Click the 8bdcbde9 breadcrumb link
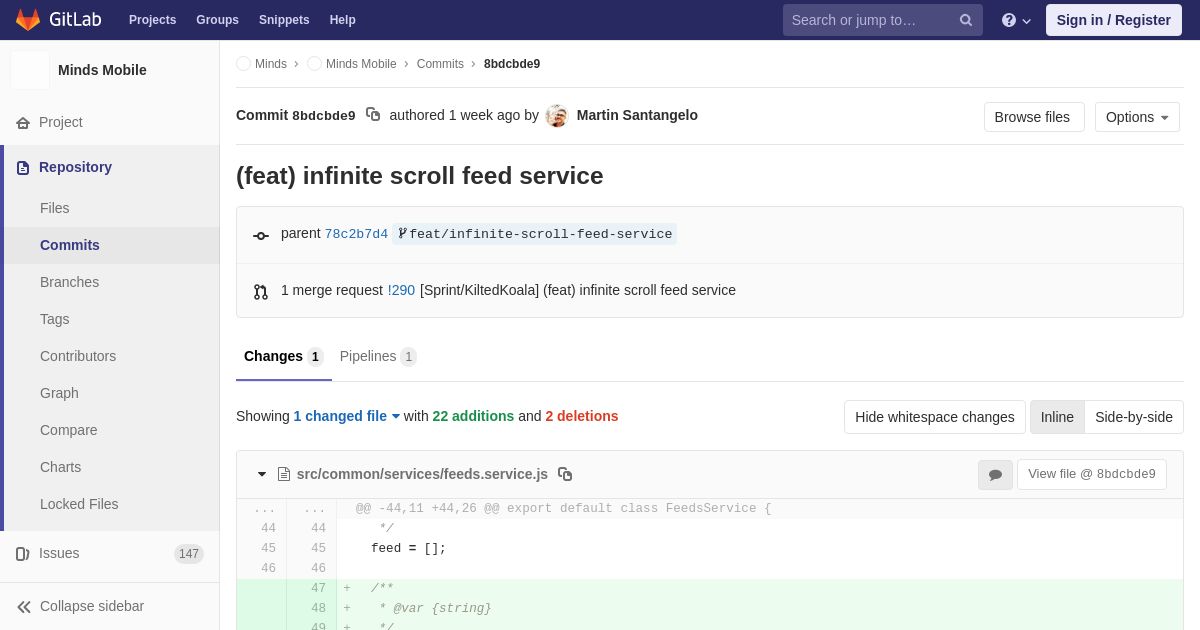The height and width of the screenshot is (630, 1200). click(x=512, y=64)
